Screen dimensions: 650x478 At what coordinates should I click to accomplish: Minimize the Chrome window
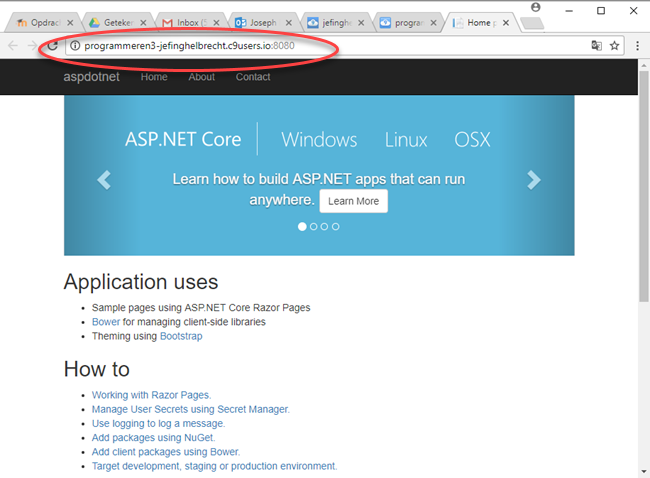569,11
